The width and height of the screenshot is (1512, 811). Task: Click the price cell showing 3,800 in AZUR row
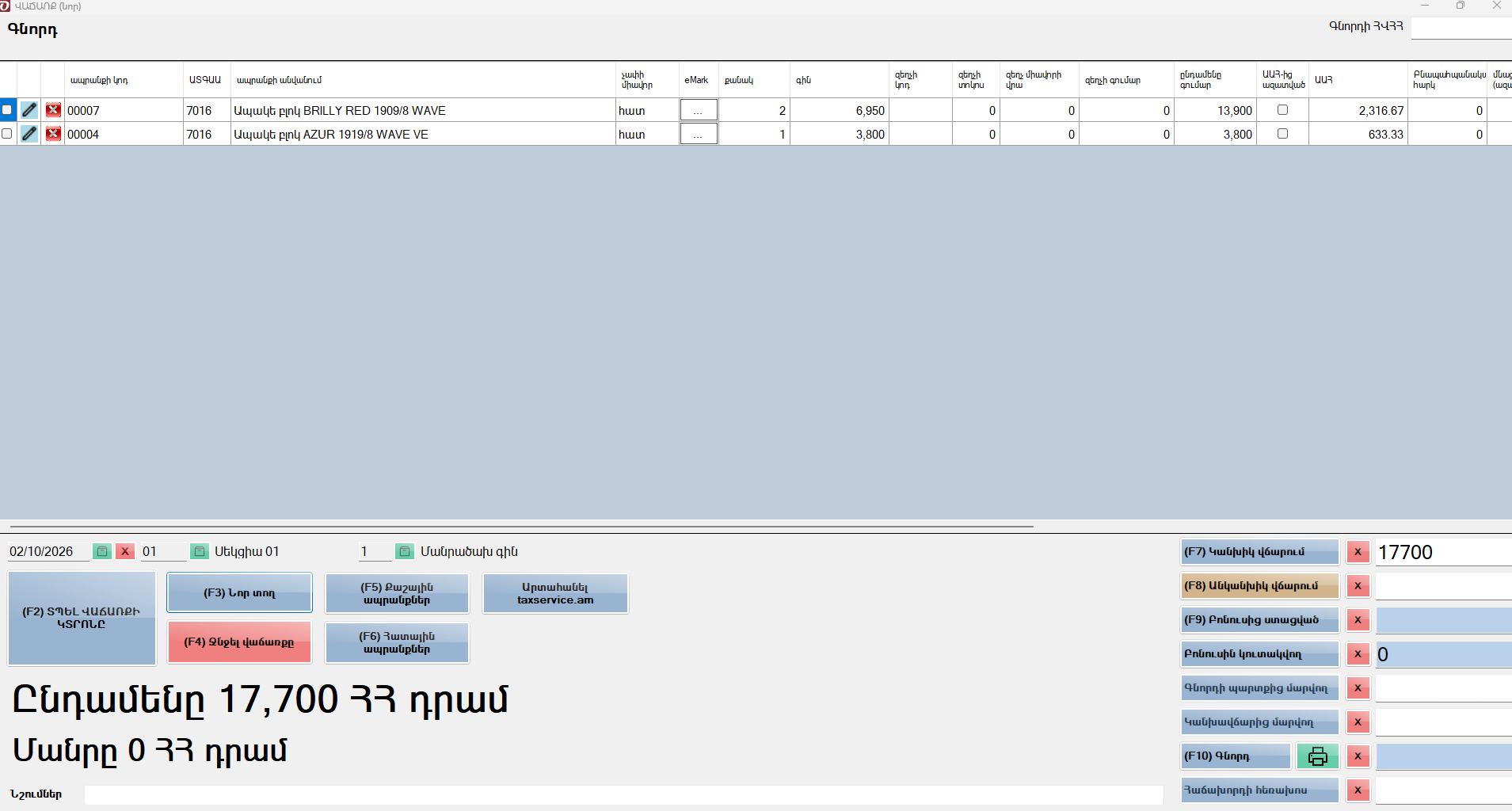pos(840,134)
